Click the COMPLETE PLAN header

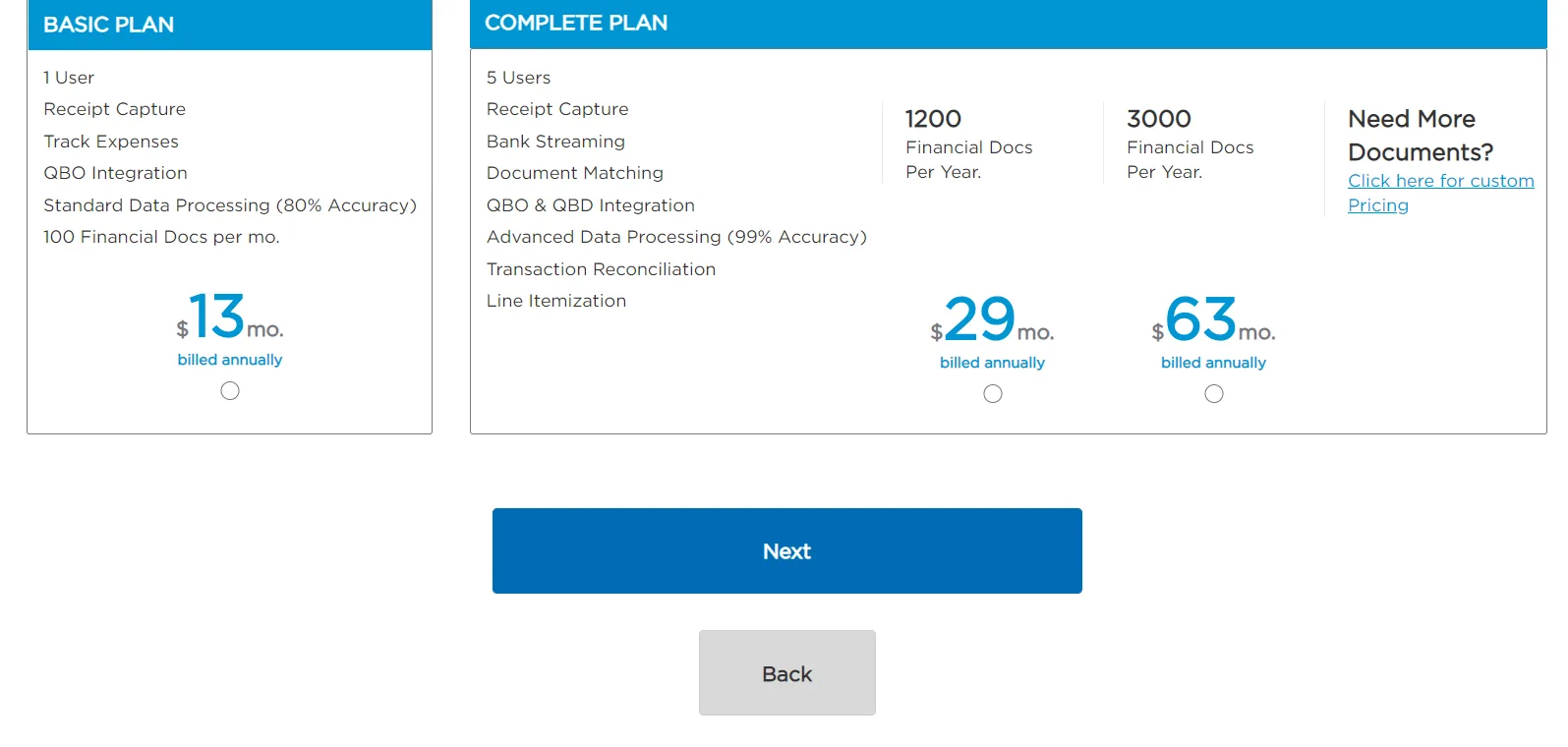576,23
